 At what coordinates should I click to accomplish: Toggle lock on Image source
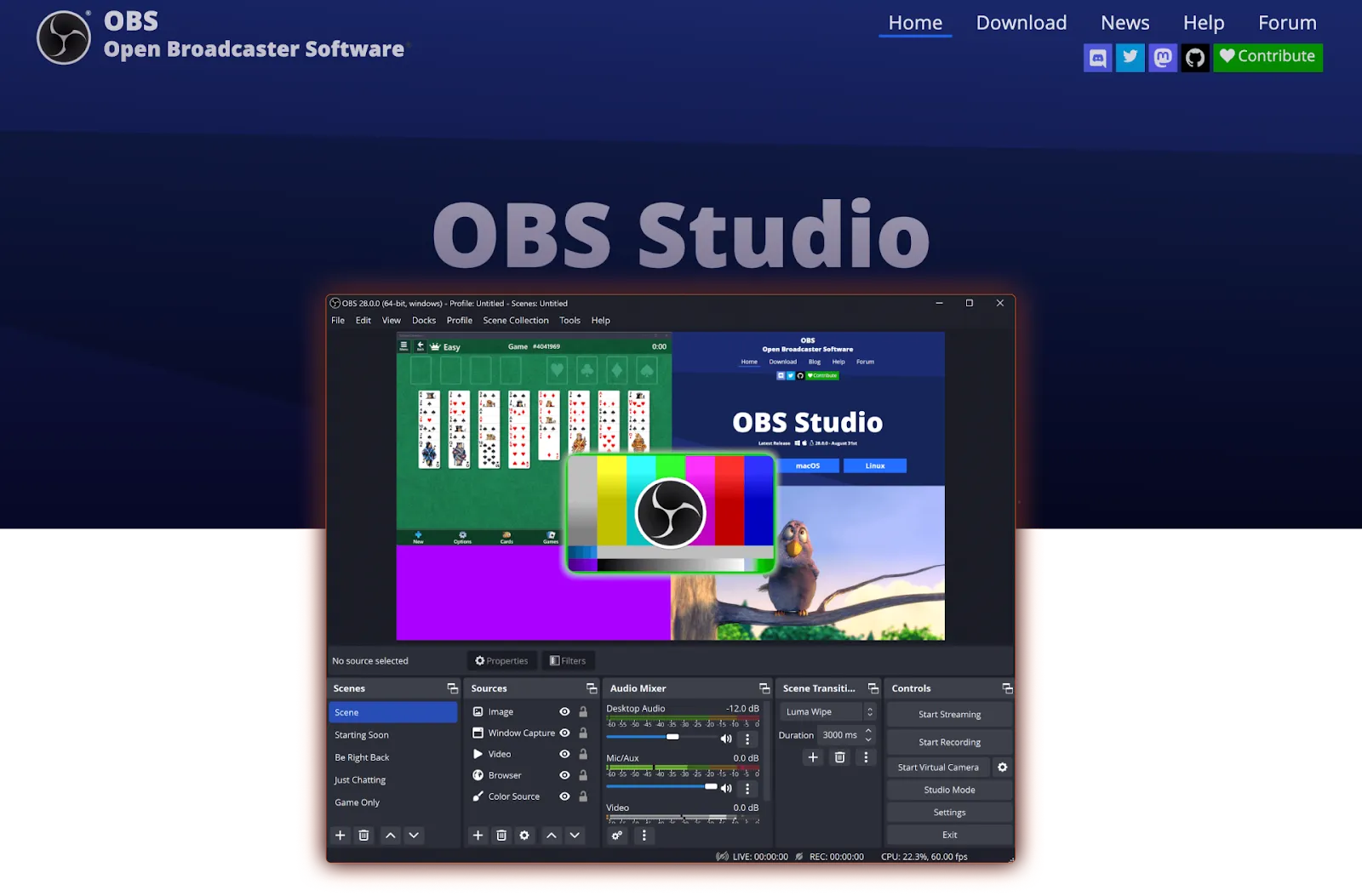point(583,712)
